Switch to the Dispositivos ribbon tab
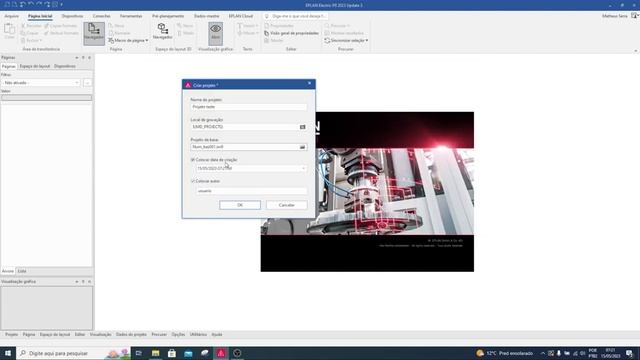Screen dimensions: 640x360 72,16
